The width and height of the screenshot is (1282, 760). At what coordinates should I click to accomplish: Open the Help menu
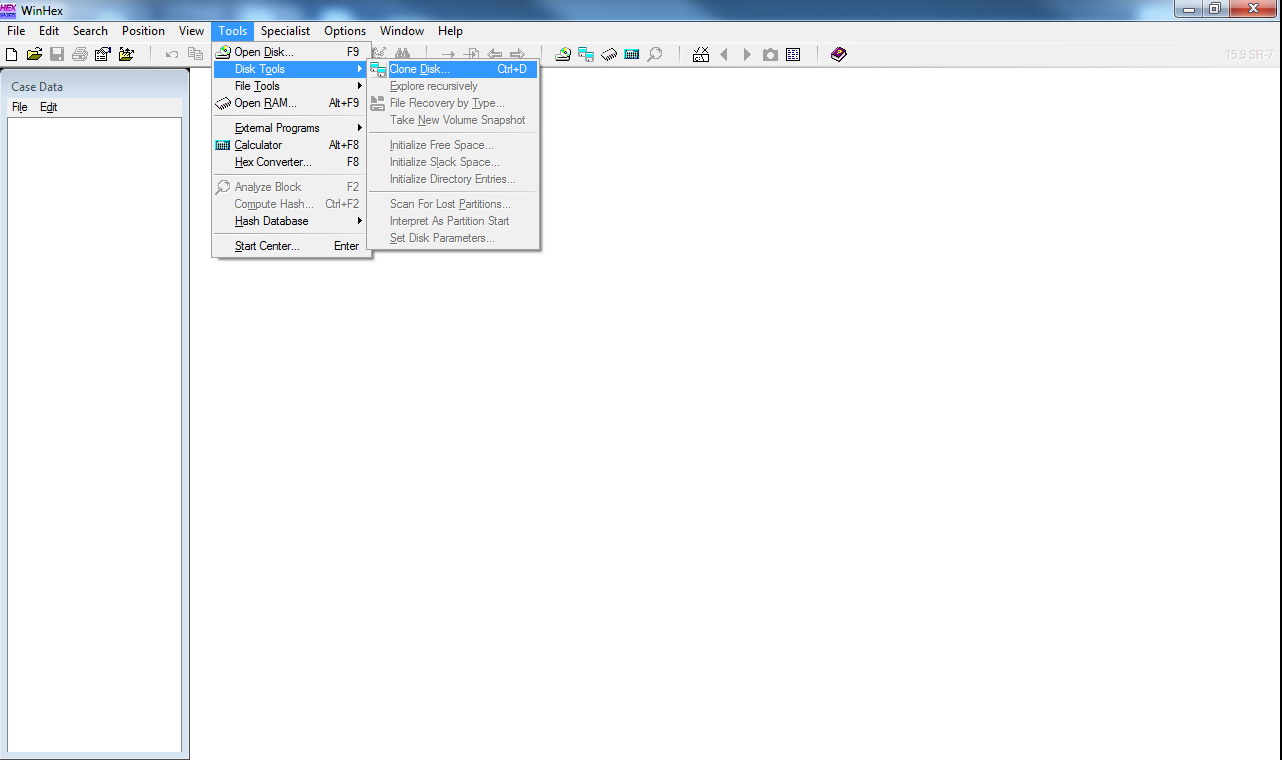click(x=450, y=31)
